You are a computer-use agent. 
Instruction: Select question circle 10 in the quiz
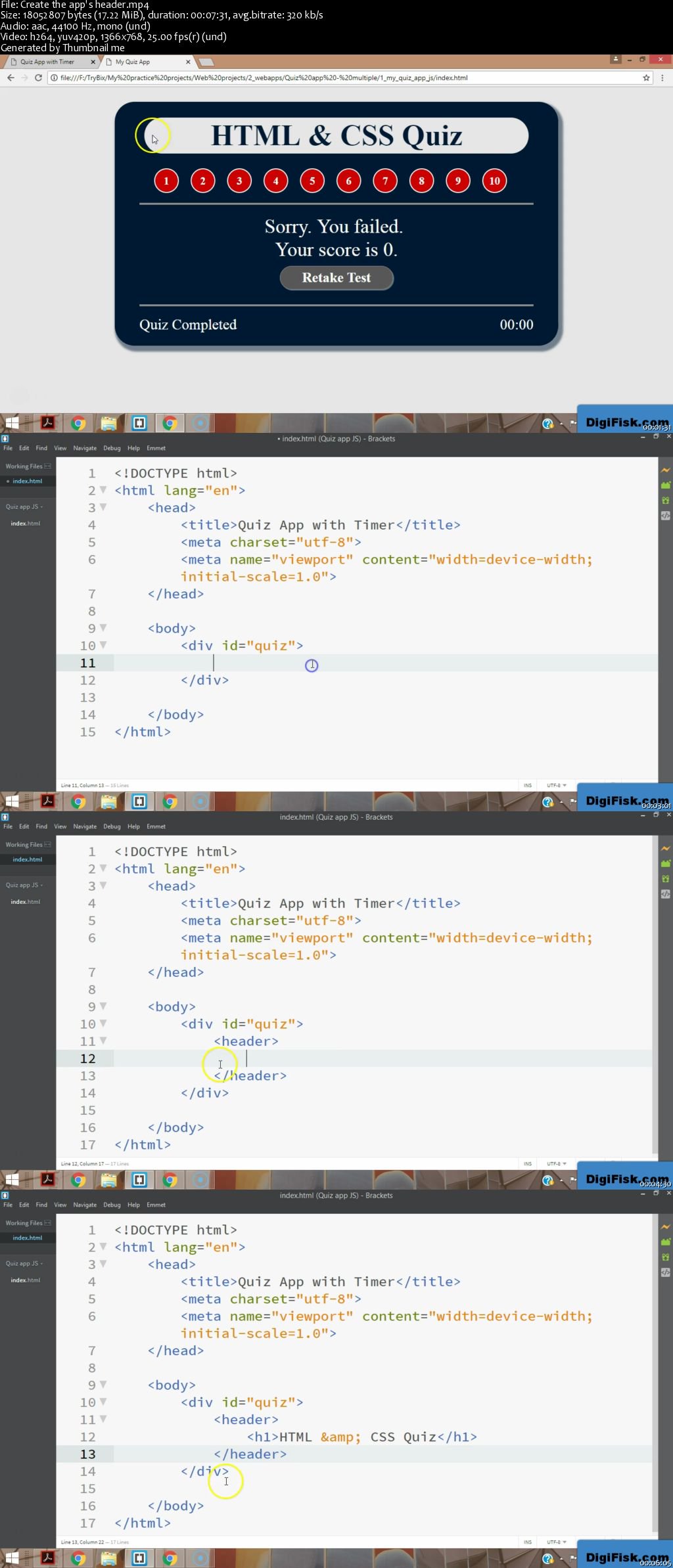coord(494,181)
